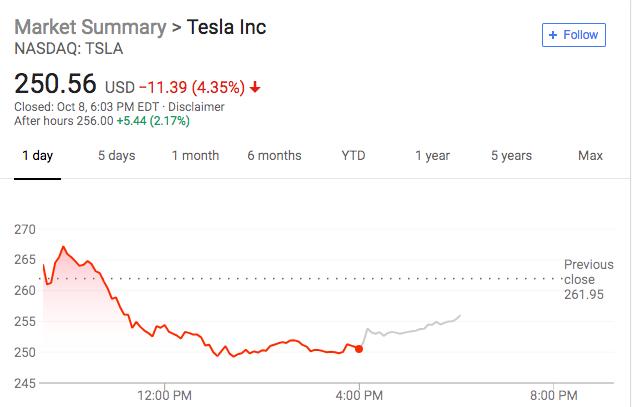
Task: Click the 12:00 PM time axis label
Action: pos(163,393)
